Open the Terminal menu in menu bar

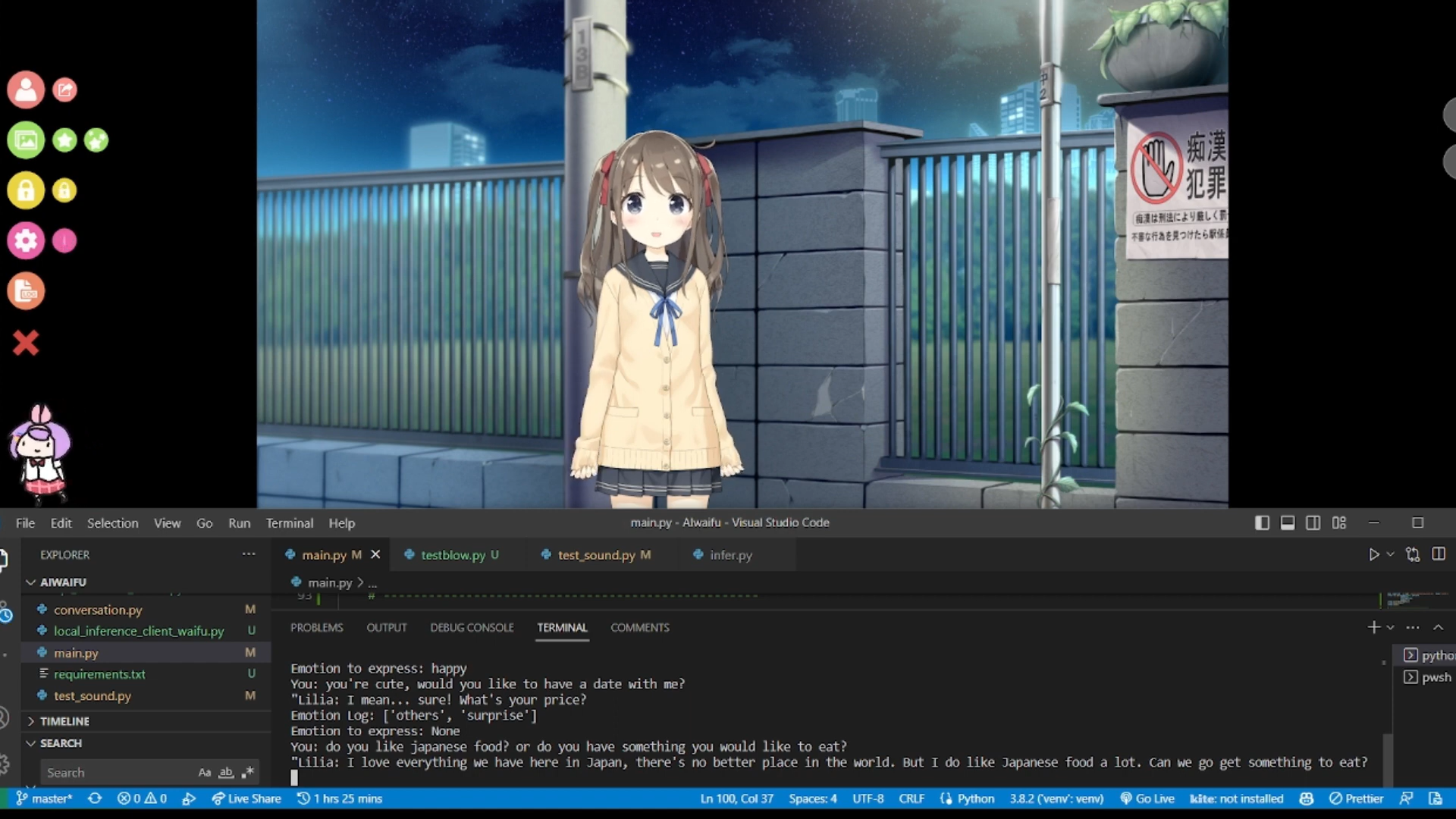tap(290, 522)
